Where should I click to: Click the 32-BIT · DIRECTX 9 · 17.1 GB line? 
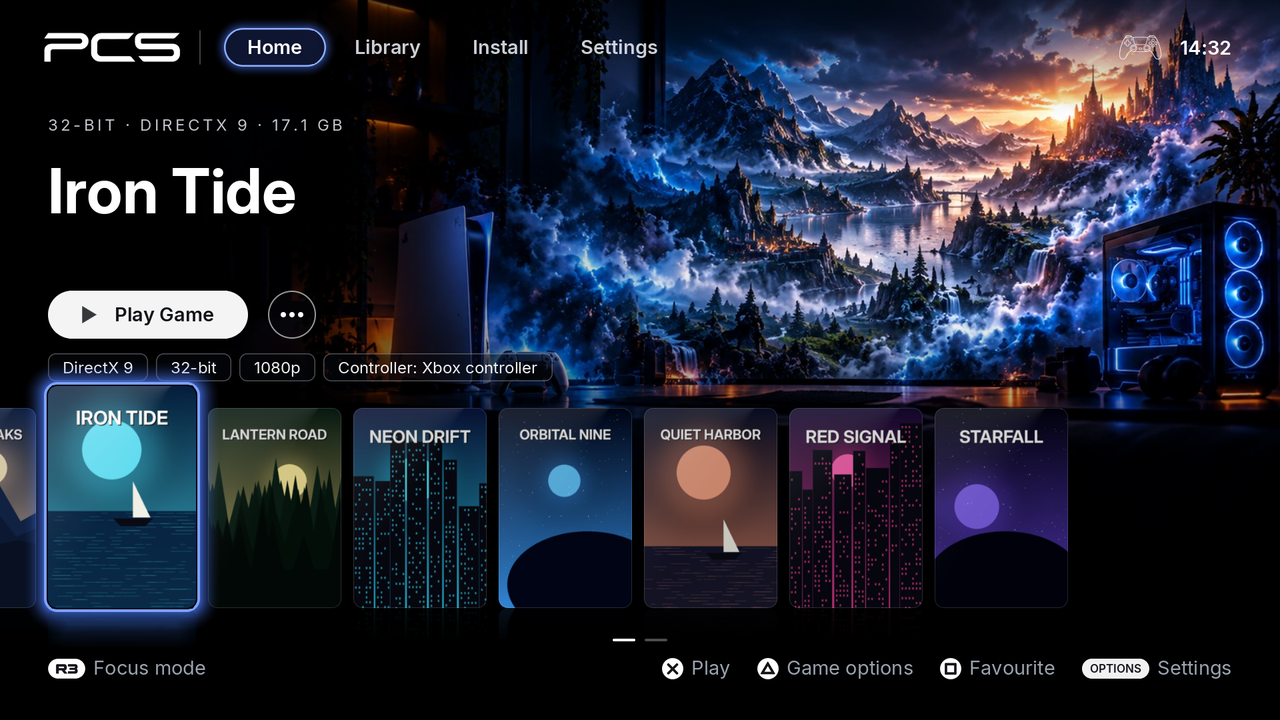(x=196, y=125)
